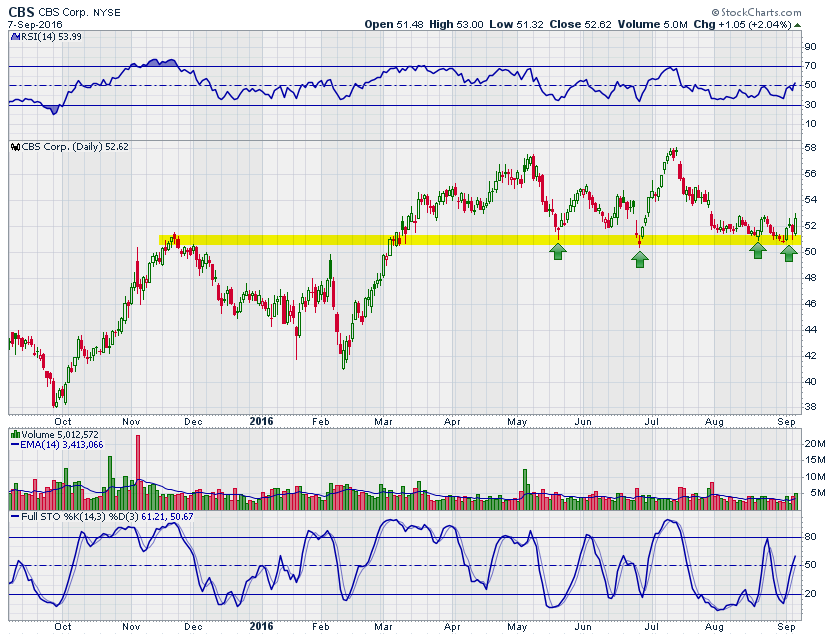Click the 38 price axis label

(x=810, y=408)
